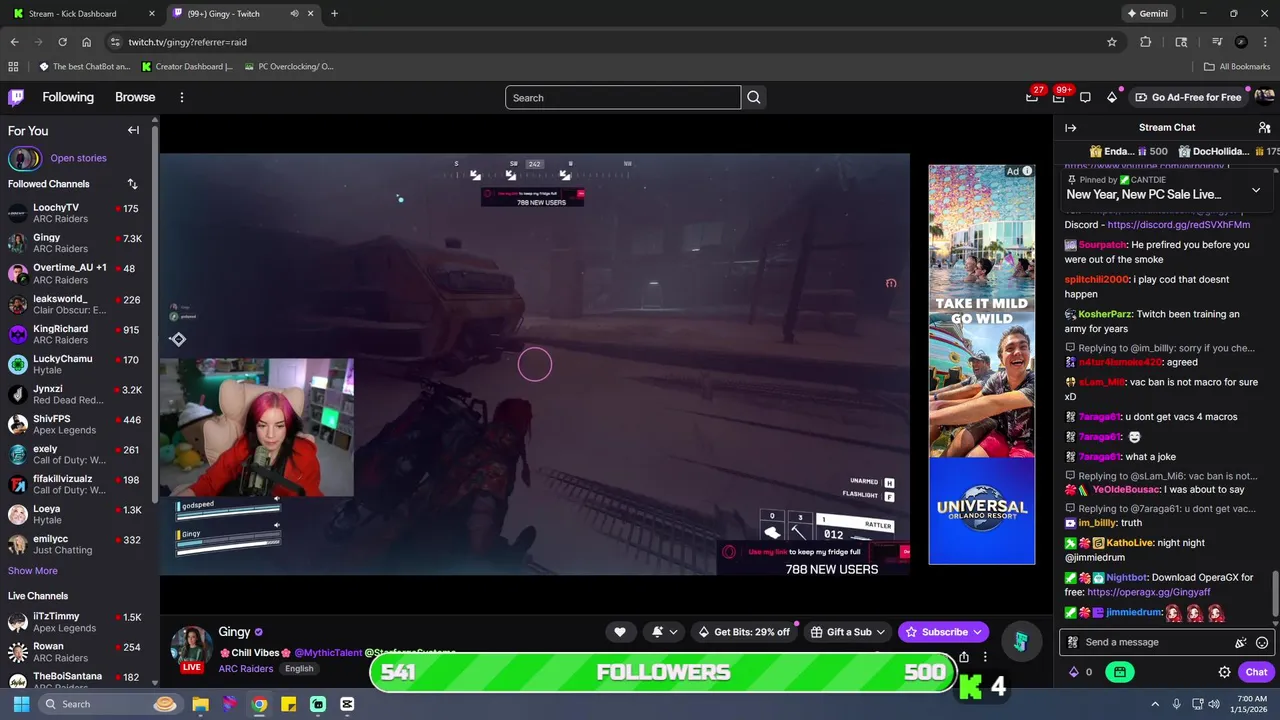1280x720 pixels.
Task: Open the ARC Raiders category link under Gingy
Action: 246,668
